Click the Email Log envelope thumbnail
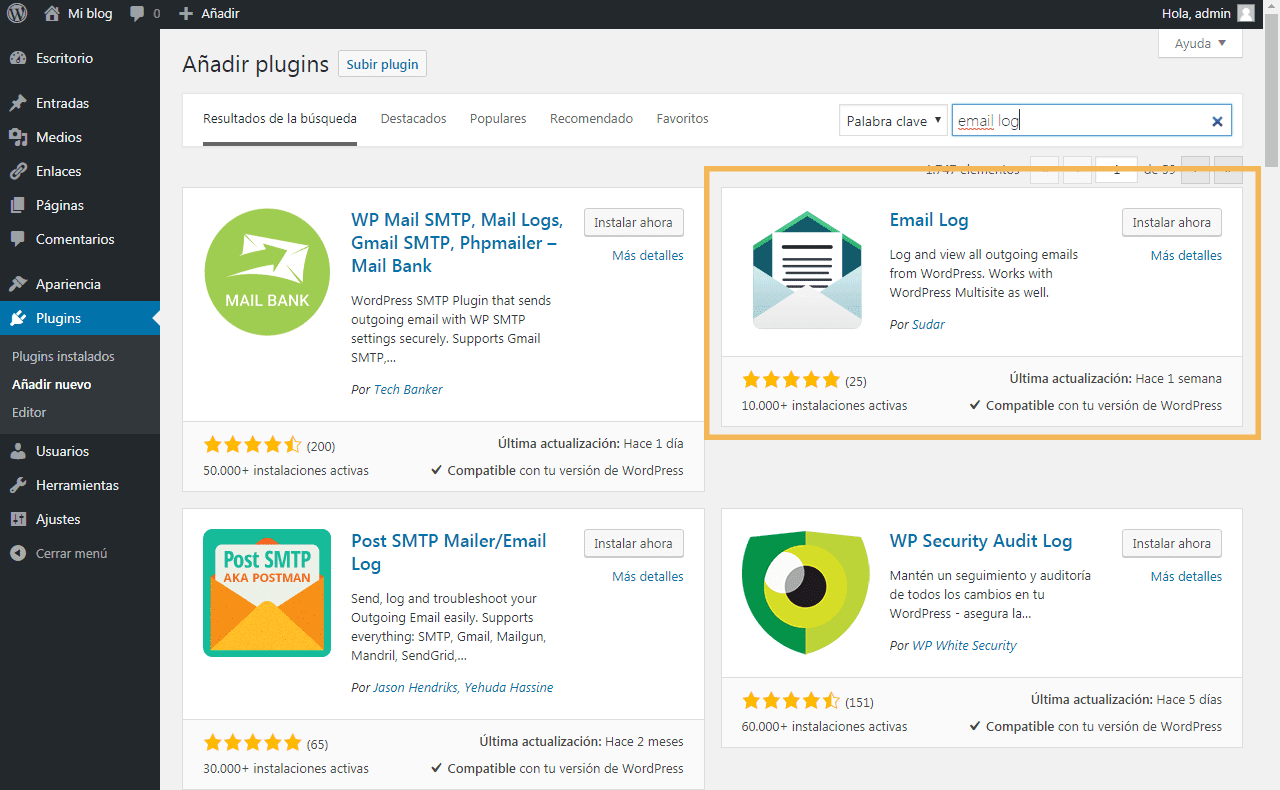The image size is (1280, 790). coord(807,270)
